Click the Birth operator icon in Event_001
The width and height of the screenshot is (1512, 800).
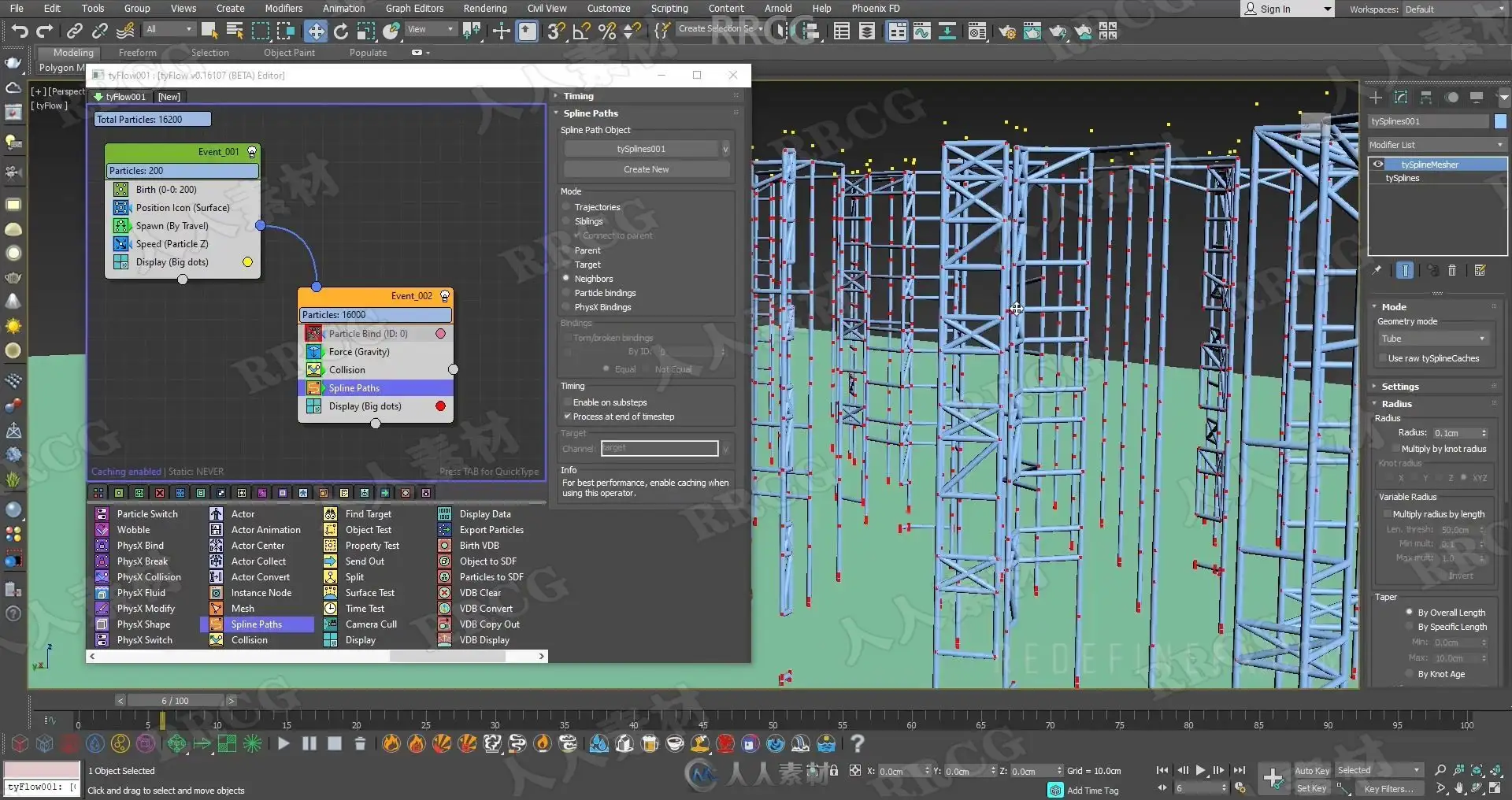point(120,190)
